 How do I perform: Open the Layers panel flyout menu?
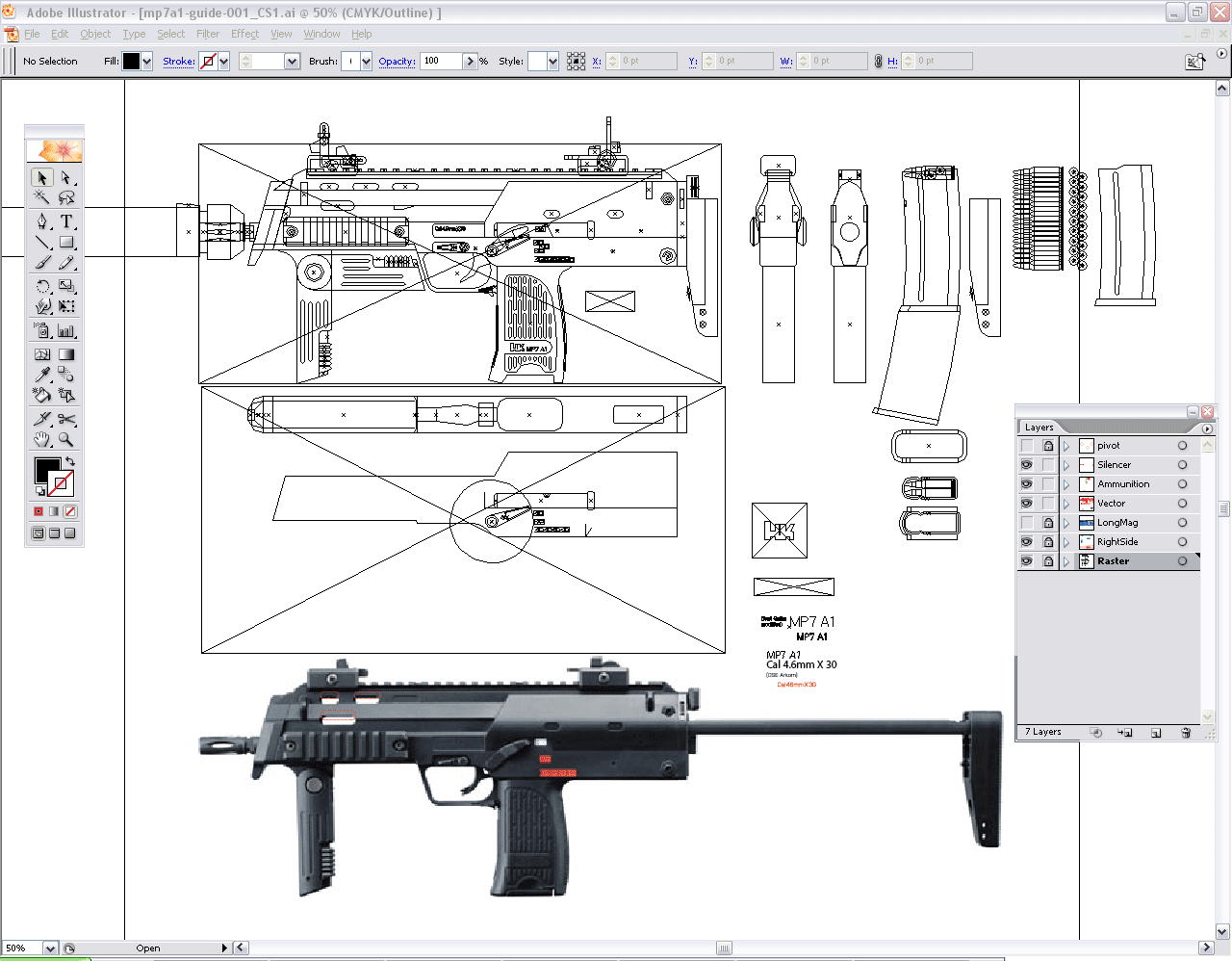pyautogui.click(x=1207, y=428)
